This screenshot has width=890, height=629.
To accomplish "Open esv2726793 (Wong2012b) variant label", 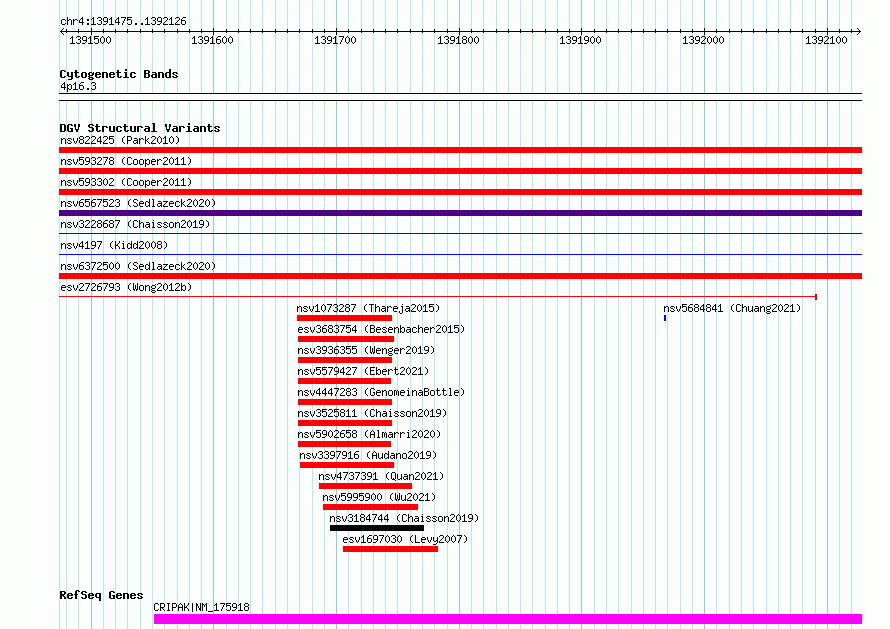I will click(126, 287).
